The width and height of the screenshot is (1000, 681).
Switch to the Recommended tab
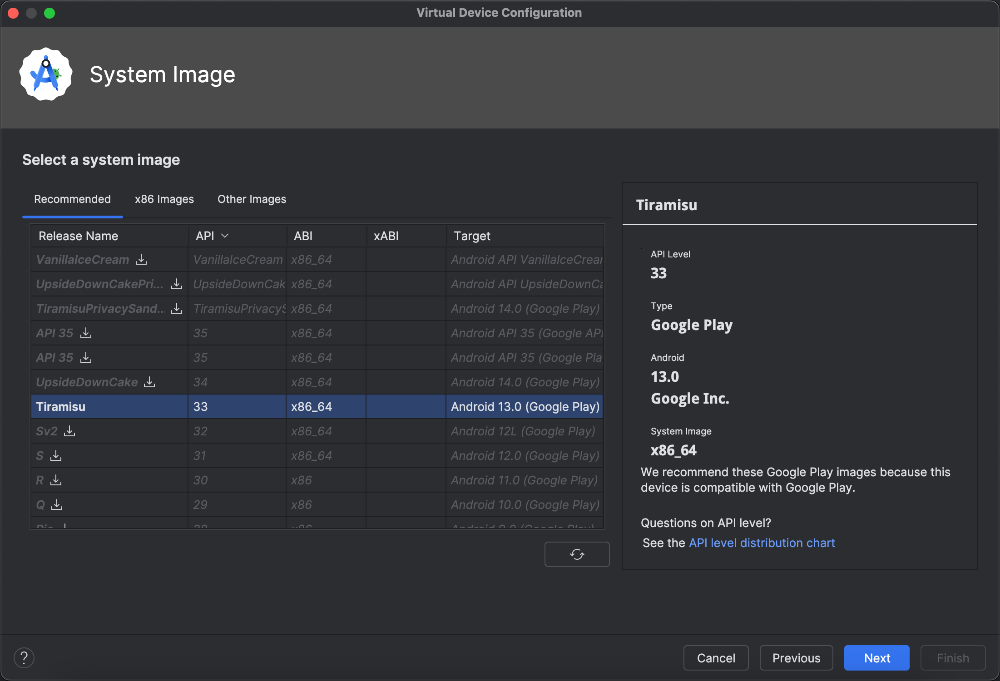pos(72,199)
